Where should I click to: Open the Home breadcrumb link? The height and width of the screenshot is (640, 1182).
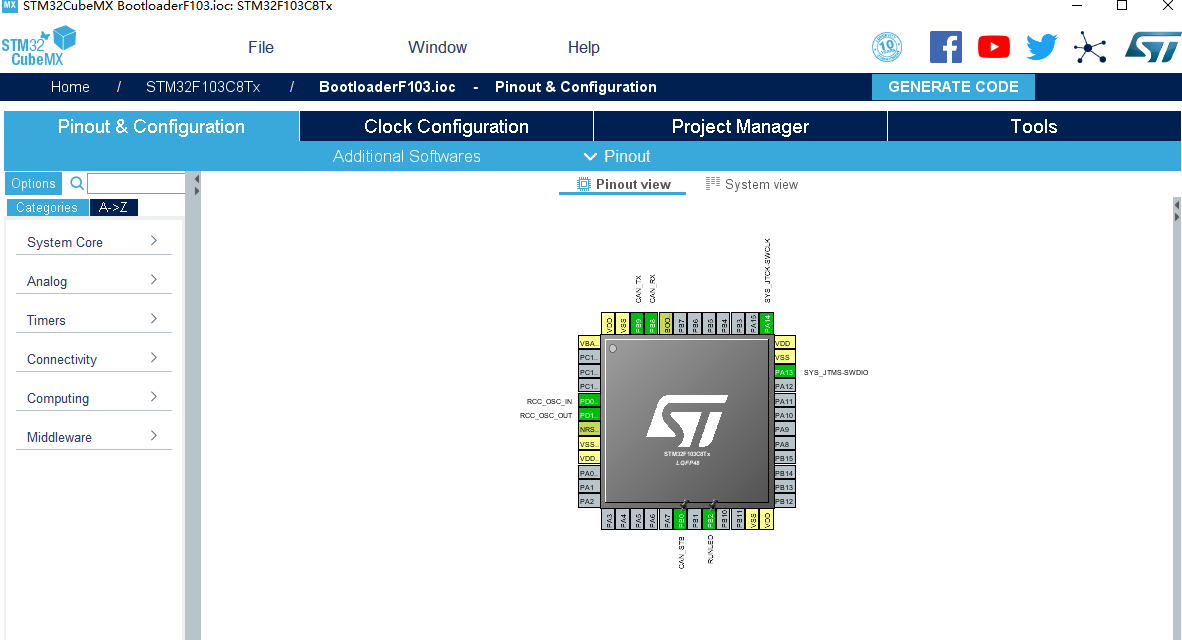(70, 87)
